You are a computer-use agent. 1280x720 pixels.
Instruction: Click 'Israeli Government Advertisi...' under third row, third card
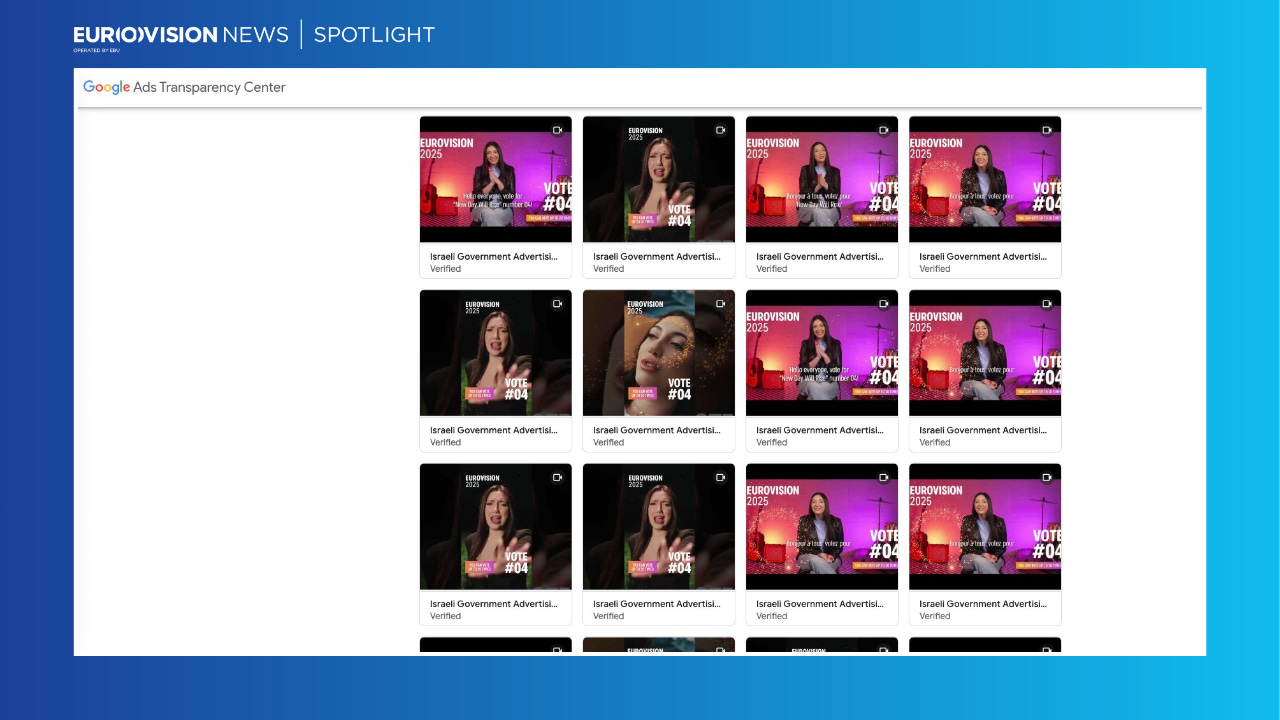[x=820, y=604]
